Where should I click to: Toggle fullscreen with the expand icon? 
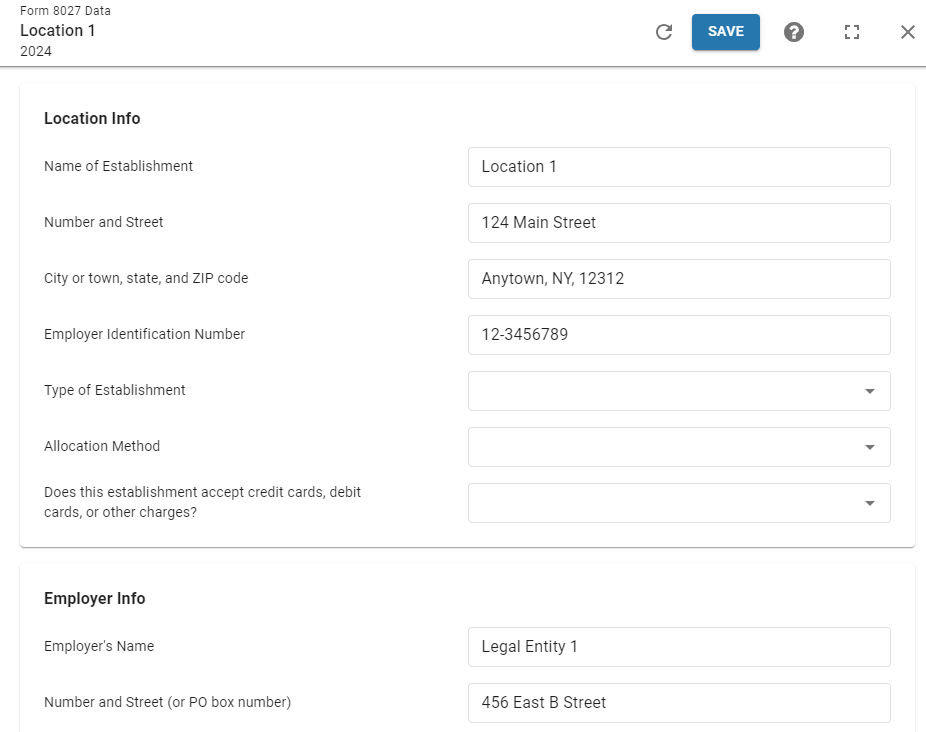pos(852,32)
